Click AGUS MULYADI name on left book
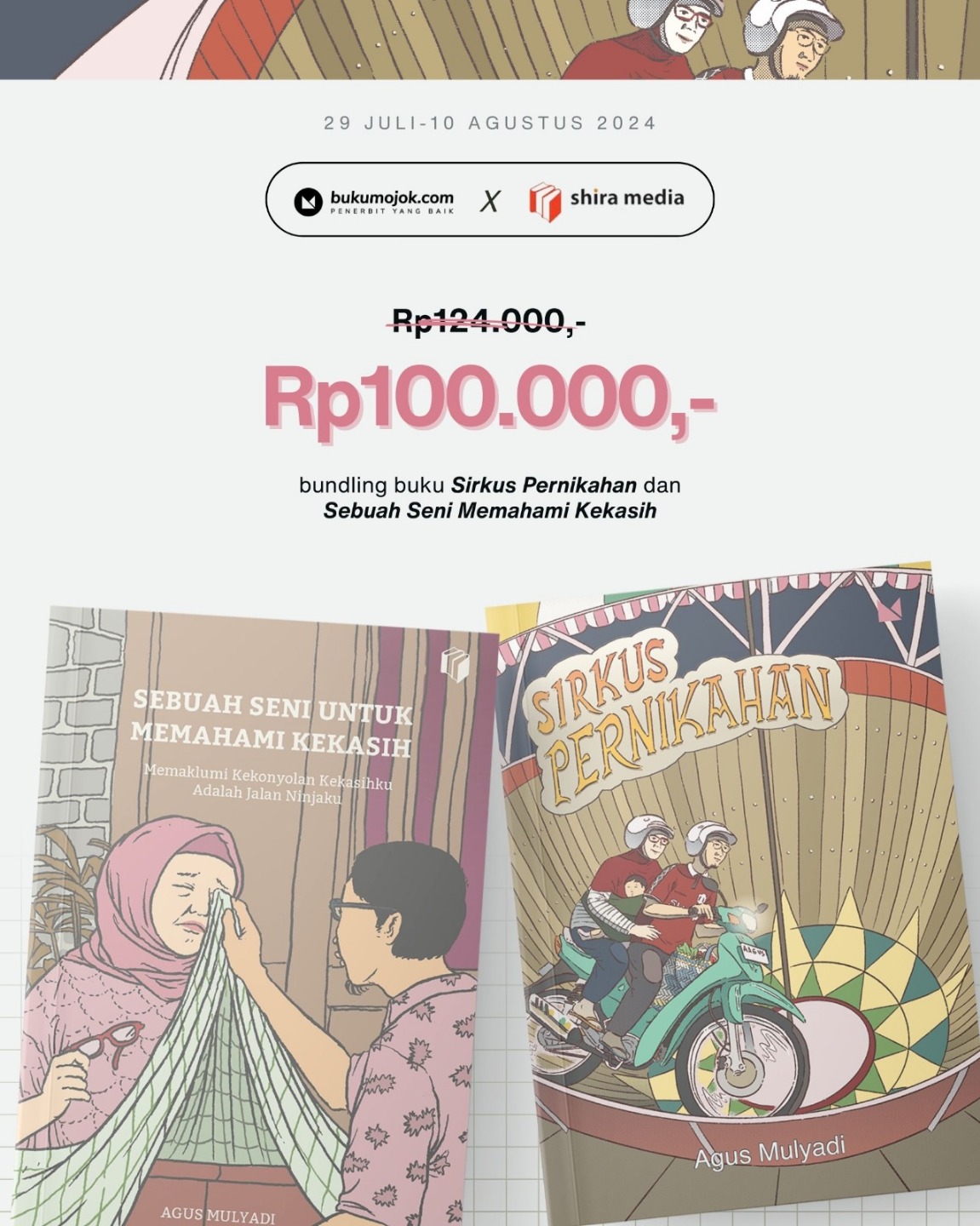Screen dimensions: 980x1226 pyautogui.click(x=218, y=1215)
